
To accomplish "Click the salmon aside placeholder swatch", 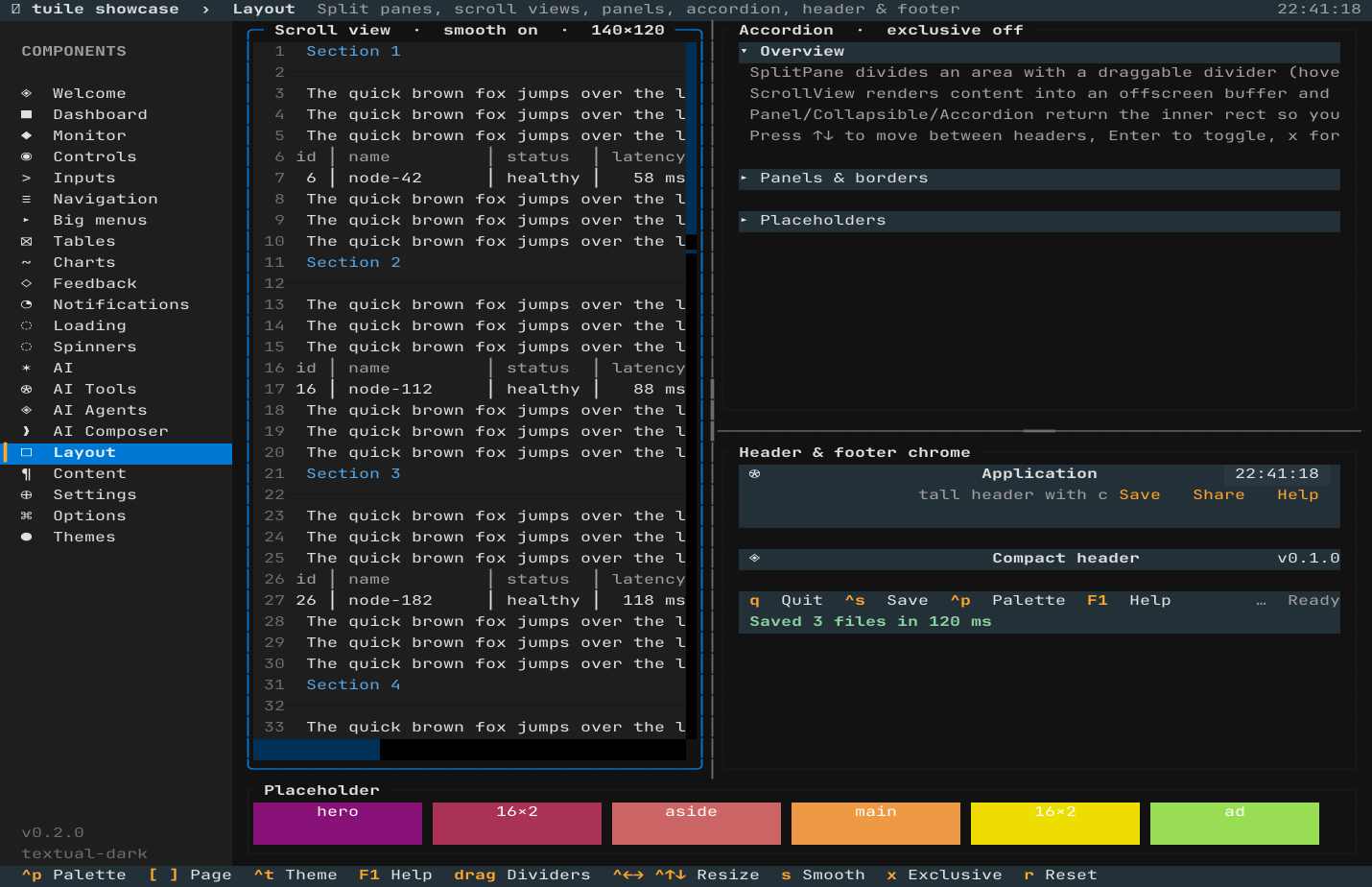I will 697,824.
